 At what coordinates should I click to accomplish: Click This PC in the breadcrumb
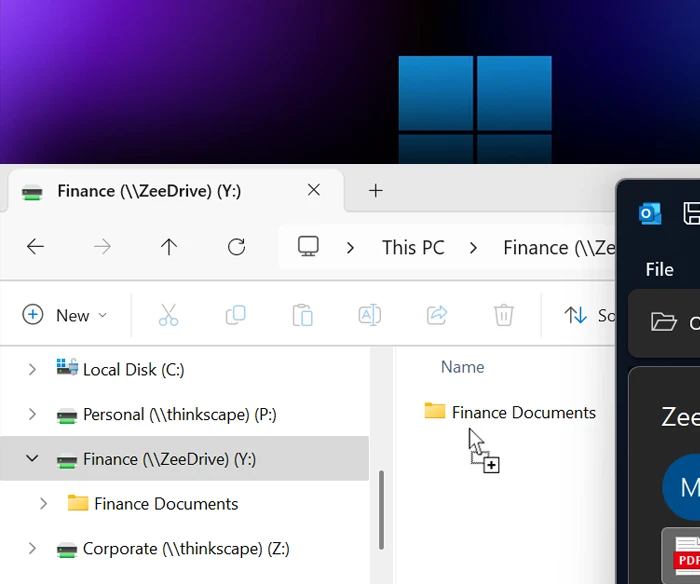point(413,247)
